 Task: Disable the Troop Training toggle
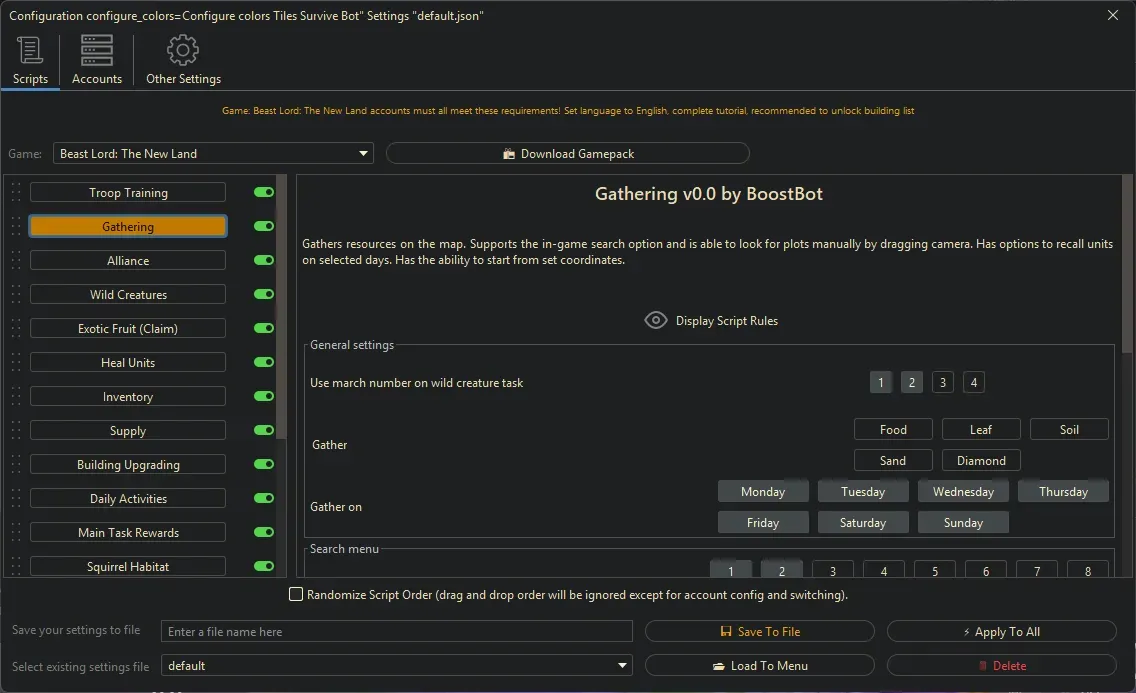coord(264,193)
